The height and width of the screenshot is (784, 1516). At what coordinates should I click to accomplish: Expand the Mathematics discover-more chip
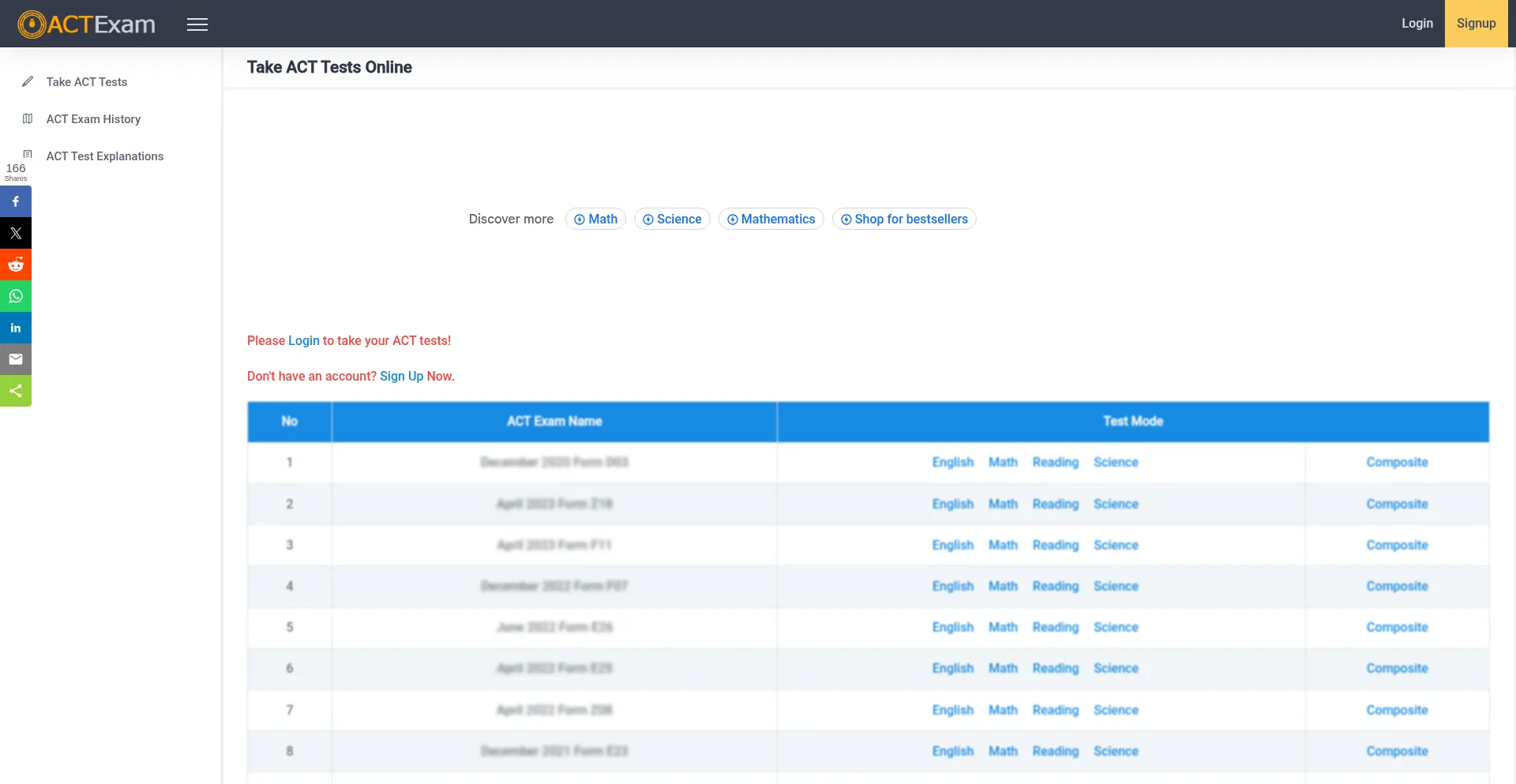tap(771, 219)
